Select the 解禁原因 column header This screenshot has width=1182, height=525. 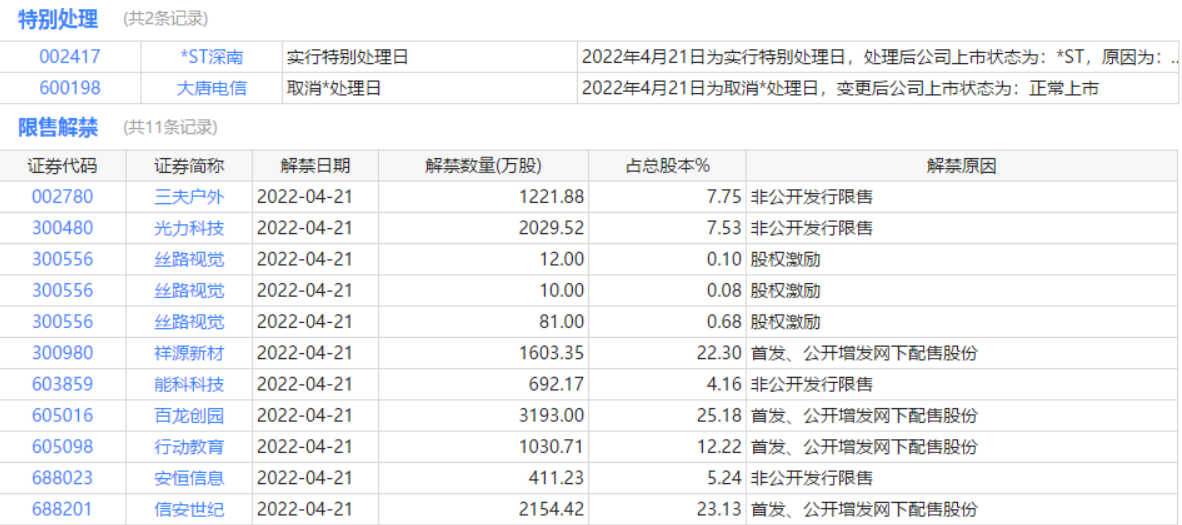(962, 166)
